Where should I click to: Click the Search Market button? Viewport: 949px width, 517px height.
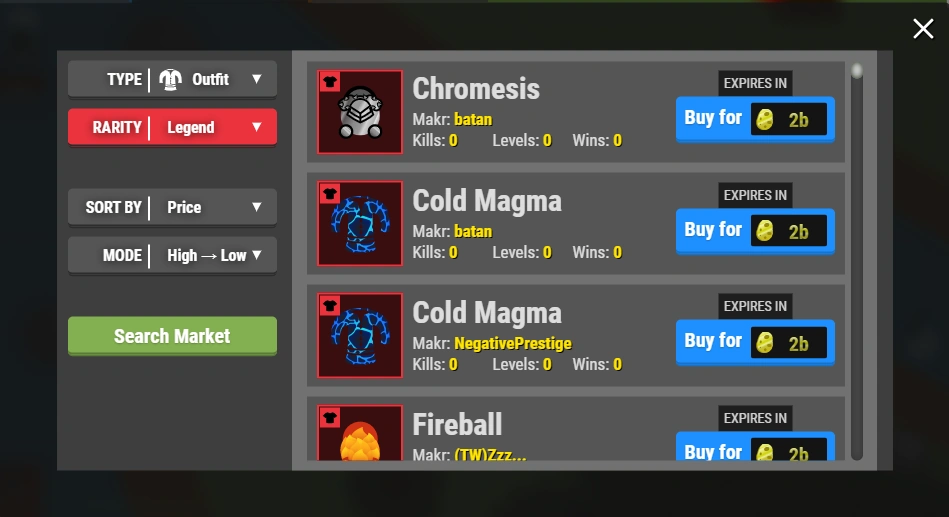[172, 336]
